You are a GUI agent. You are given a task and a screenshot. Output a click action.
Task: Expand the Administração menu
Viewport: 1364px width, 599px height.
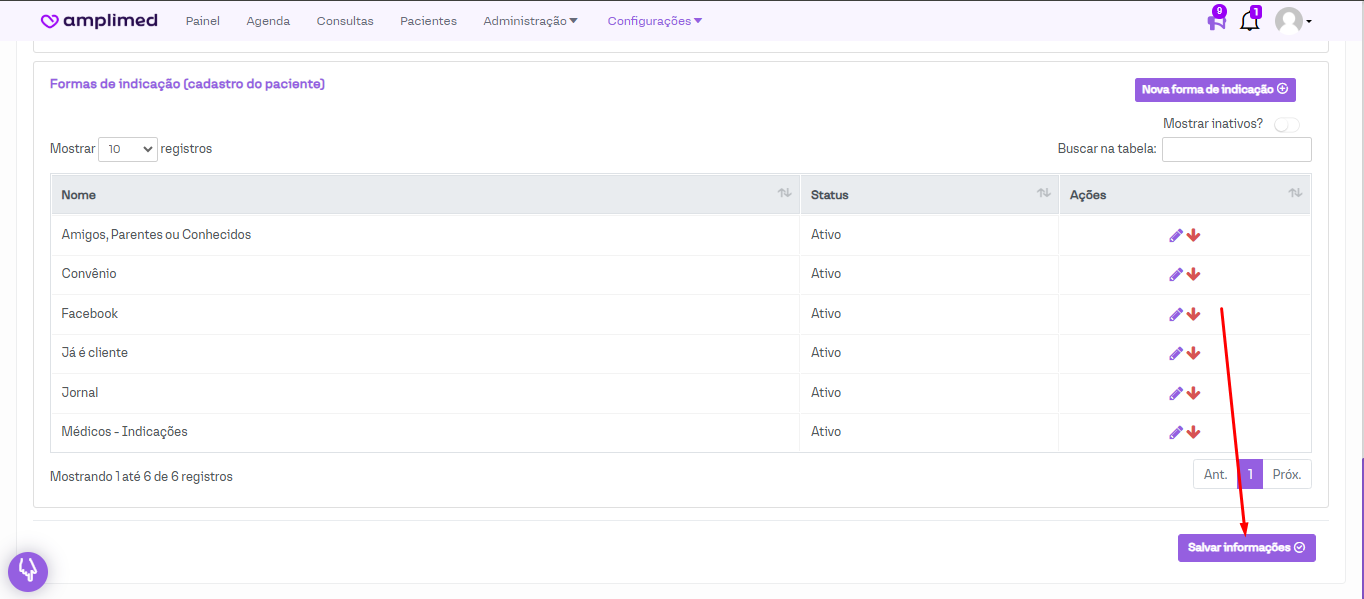530,21
